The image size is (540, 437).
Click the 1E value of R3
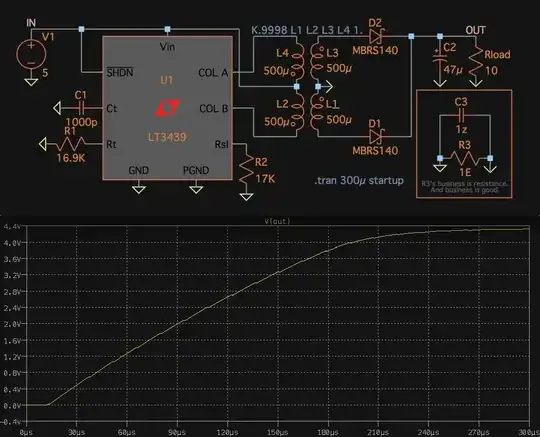pyautogui.click(x=465, y=172)
